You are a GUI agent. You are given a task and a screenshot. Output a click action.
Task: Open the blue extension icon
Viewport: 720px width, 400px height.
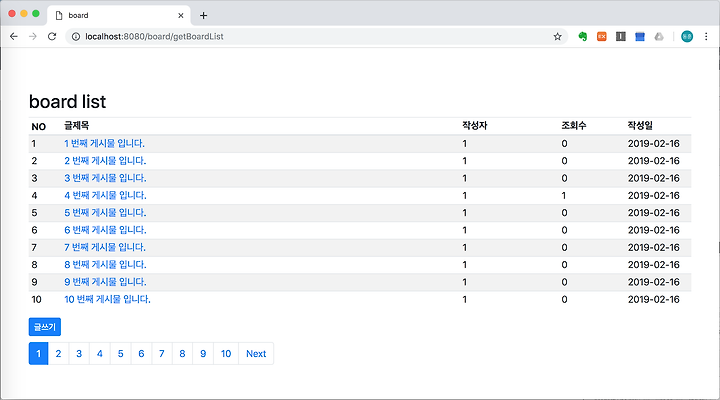pyautogui.click(x=640, y=36)
